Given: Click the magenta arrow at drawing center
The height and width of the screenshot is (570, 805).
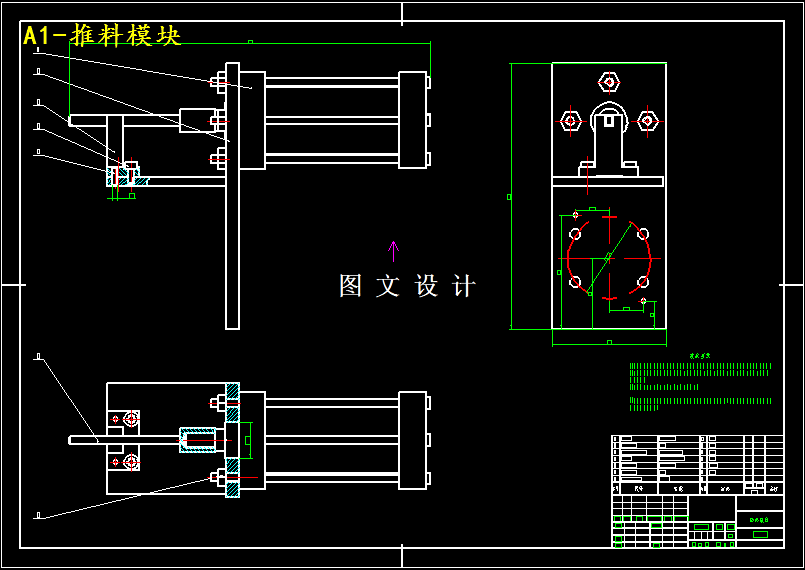Looking at the screenshot, I should pos(394,252).
